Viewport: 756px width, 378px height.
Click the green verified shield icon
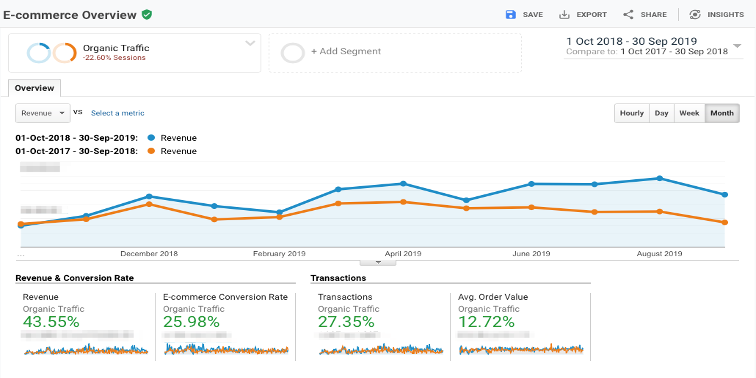[147, 15]
